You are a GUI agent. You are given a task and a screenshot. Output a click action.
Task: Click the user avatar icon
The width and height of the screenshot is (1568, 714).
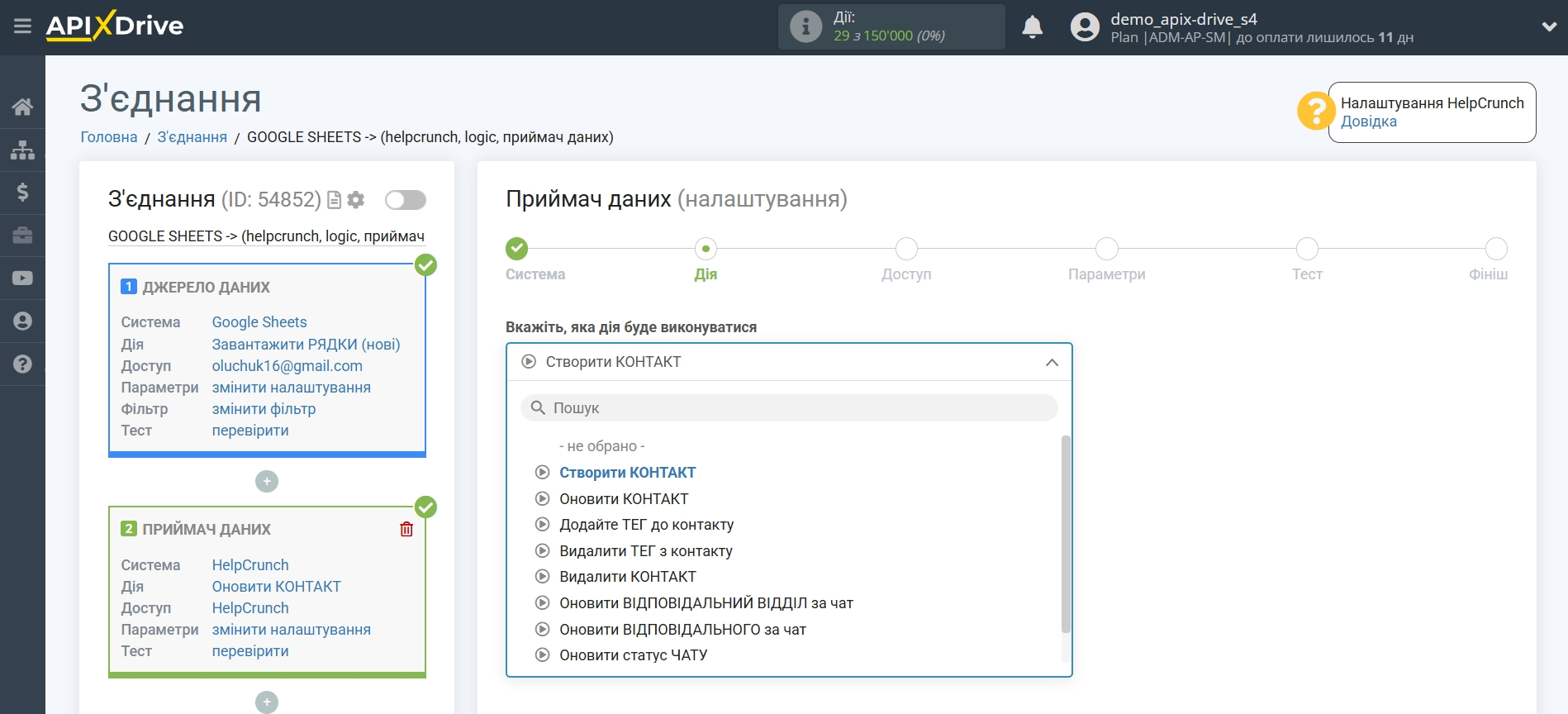click(1085, 27)
